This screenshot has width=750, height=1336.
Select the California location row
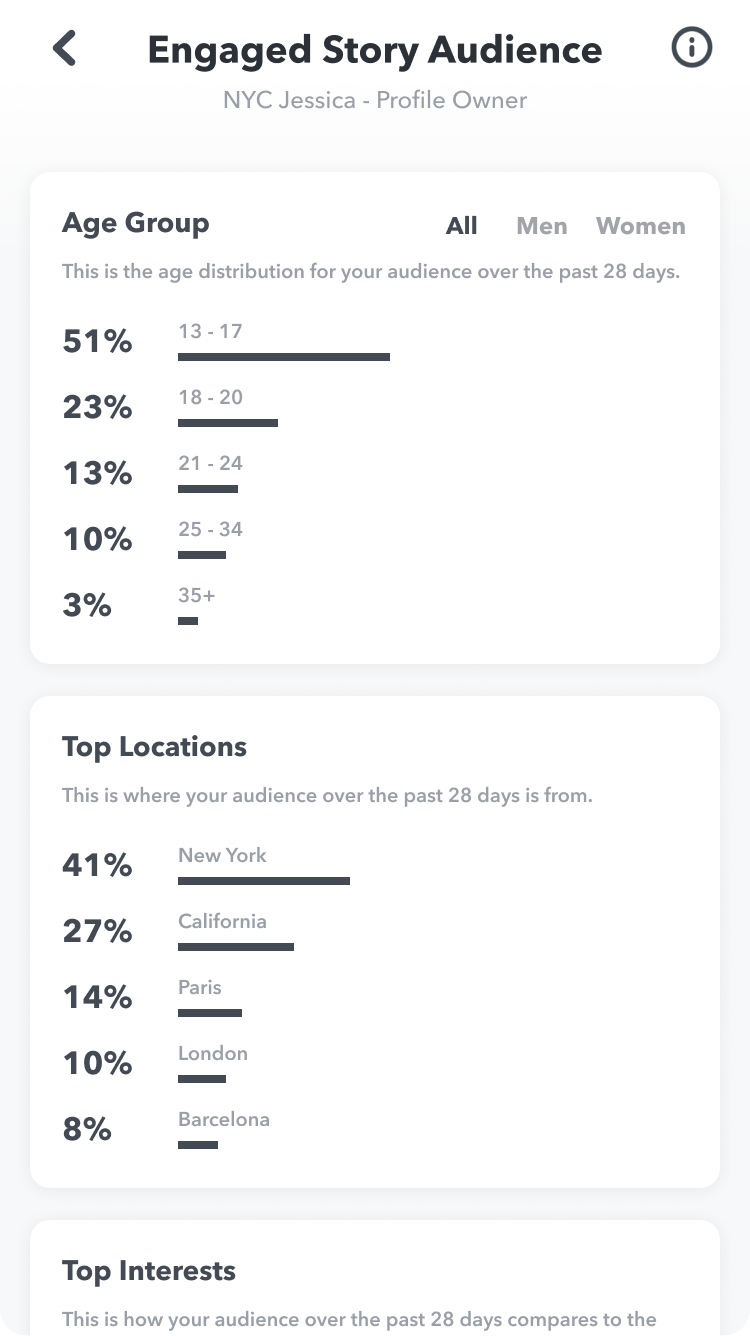coord(375,932)
